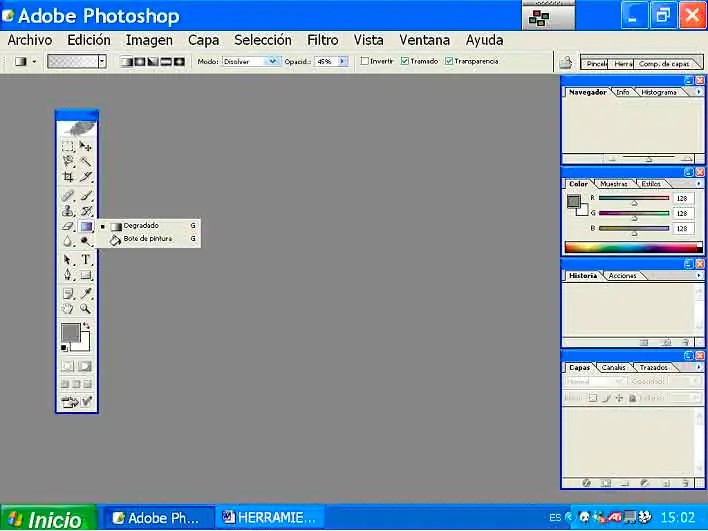Screen dimensions: 708x531
Task: Choose radial gradient style
Action: (x=140, y=61)
